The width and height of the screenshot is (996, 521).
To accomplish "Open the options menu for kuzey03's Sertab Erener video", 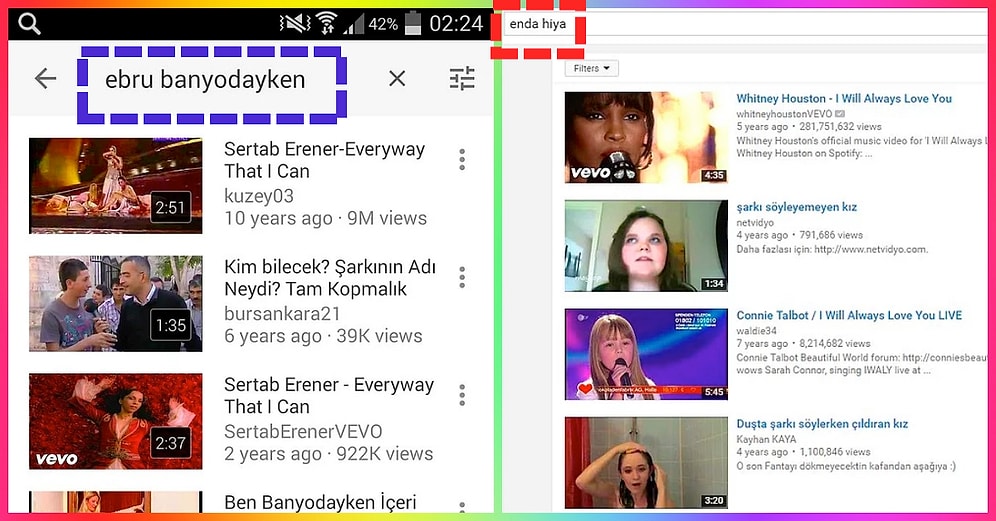I will click(462, 159).
